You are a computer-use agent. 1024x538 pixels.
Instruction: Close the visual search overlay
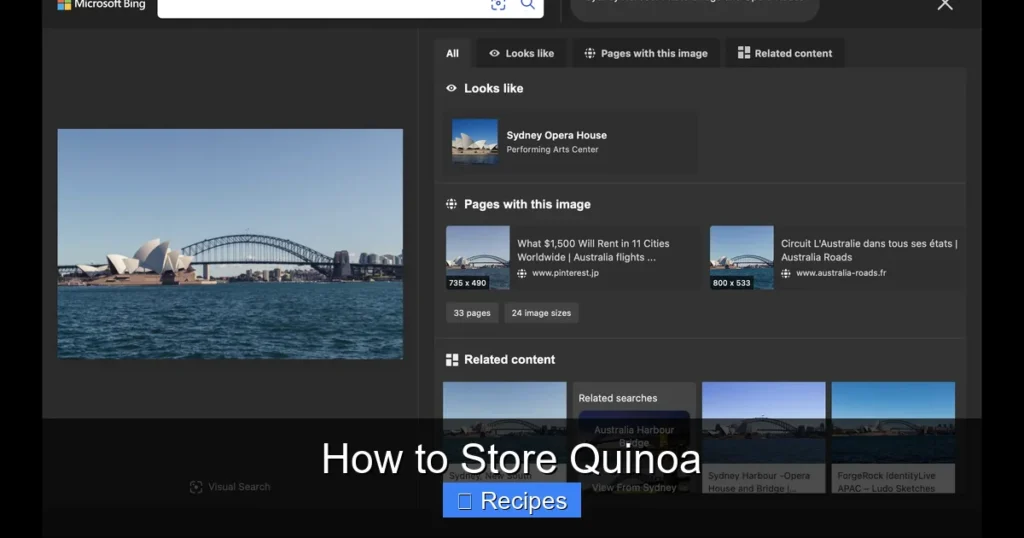tap(945, 5)
